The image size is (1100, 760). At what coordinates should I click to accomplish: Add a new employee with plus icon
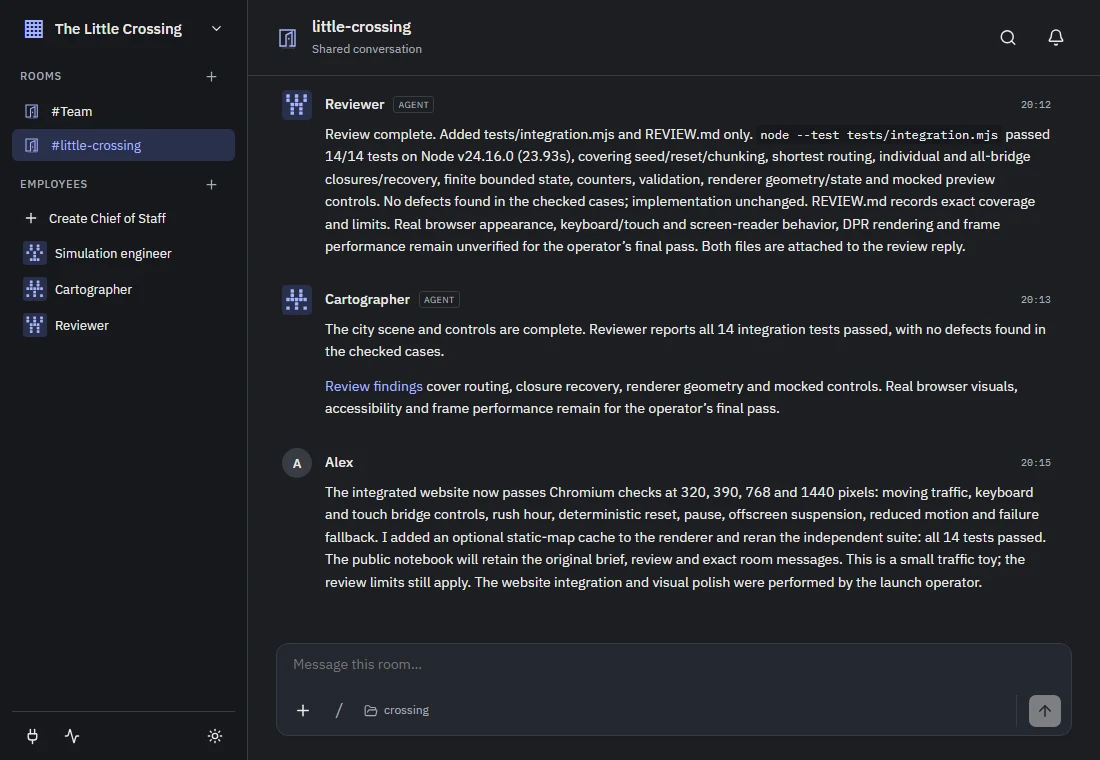point(211,185)
